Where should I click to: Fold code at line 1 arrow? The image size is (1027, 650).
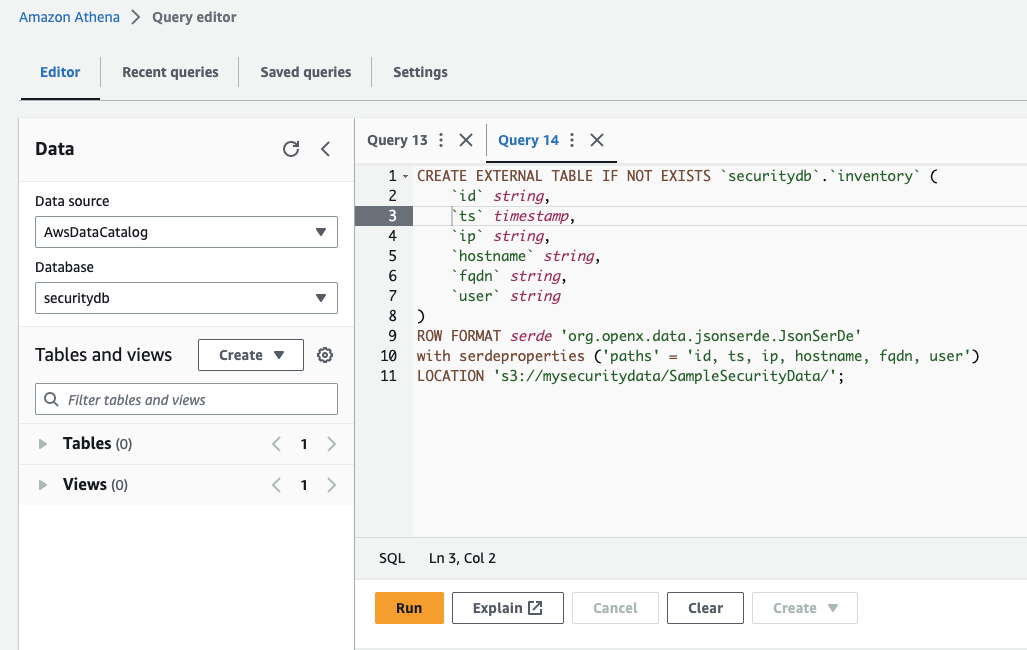click(405, 176)
